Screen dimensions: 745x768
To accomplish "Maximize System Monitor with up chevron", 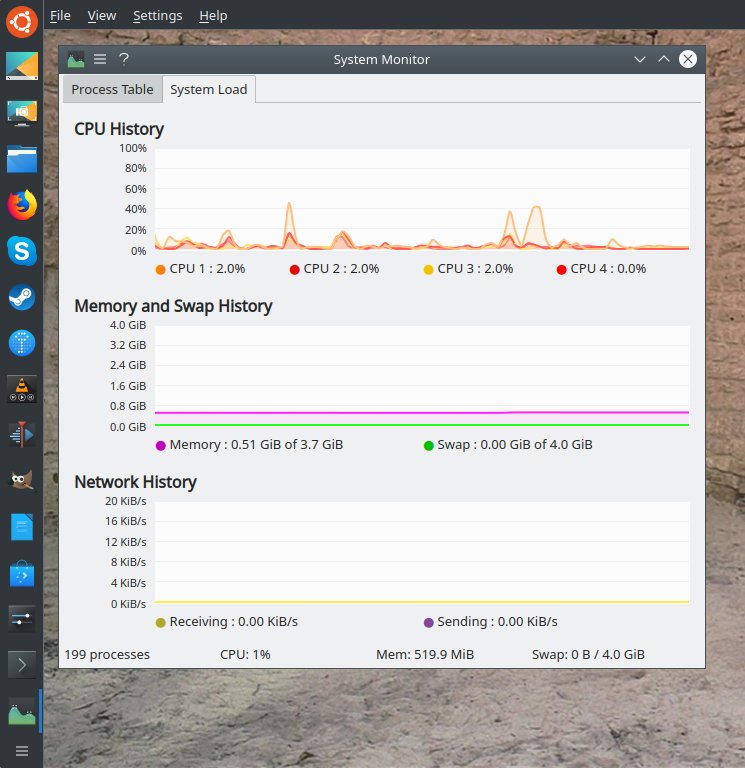I will point(664,59).
